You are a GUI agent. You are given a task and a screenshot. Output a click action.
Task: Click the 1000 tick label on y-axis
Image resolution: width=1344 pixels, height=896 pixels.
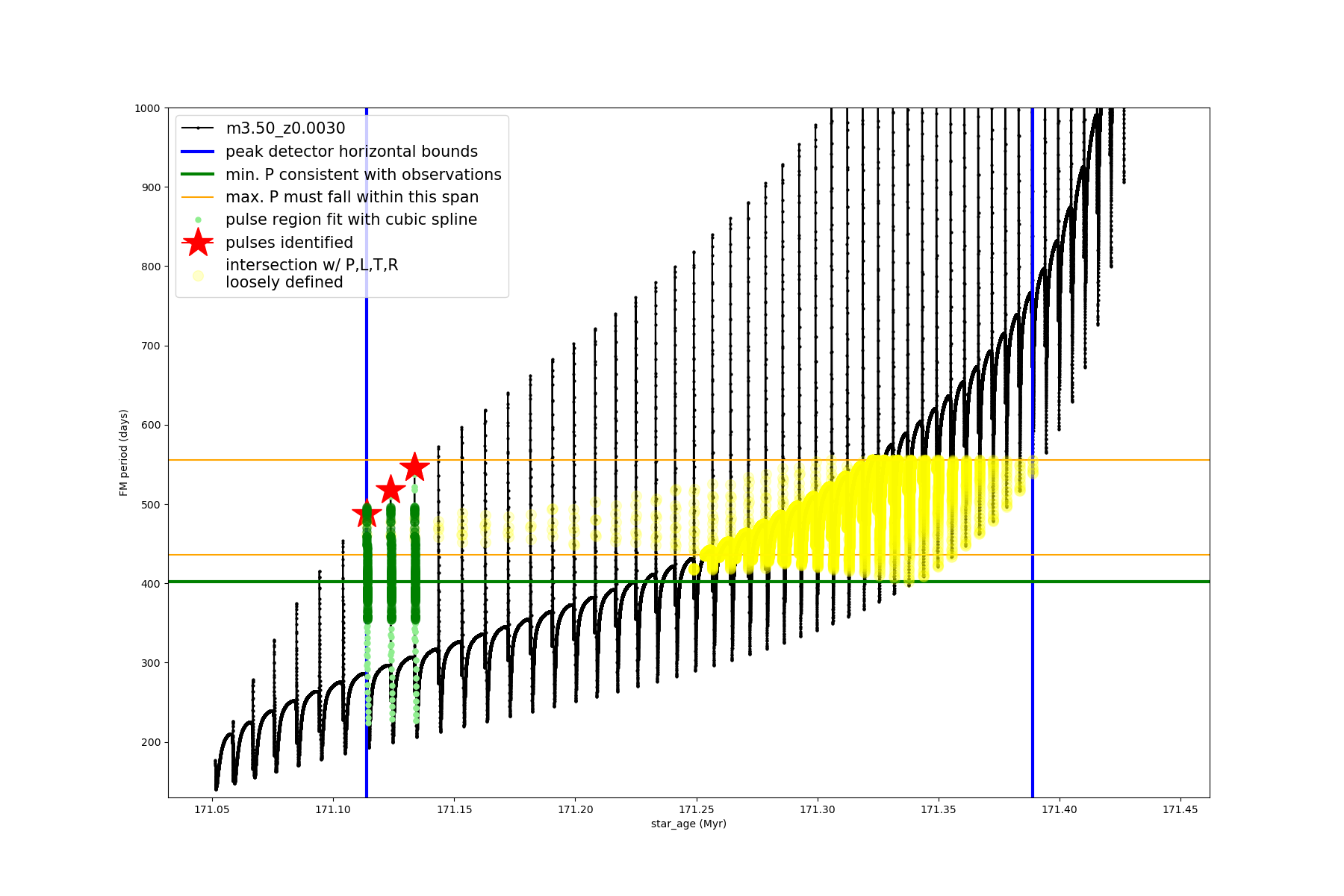point(147,108)
